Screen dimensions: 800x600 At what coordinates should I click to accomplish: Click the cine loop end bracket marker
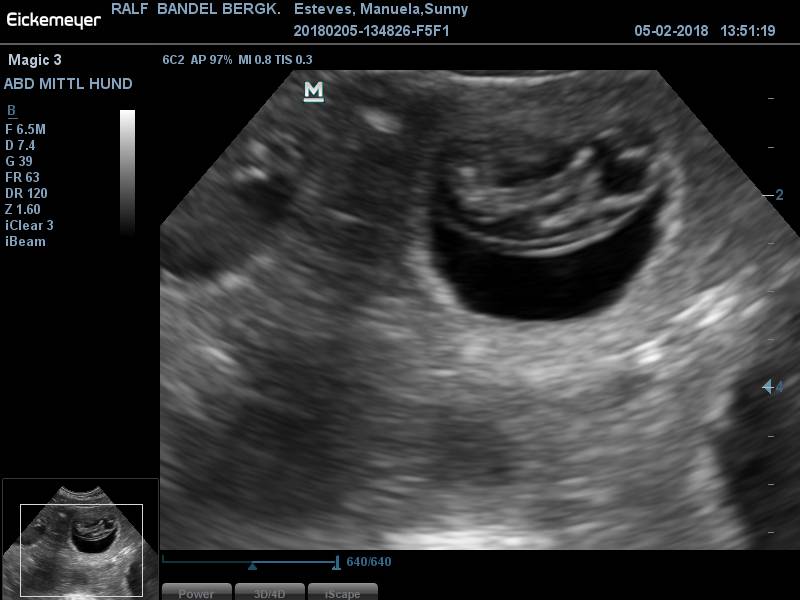pyautogui.click(x=336, y=562)
